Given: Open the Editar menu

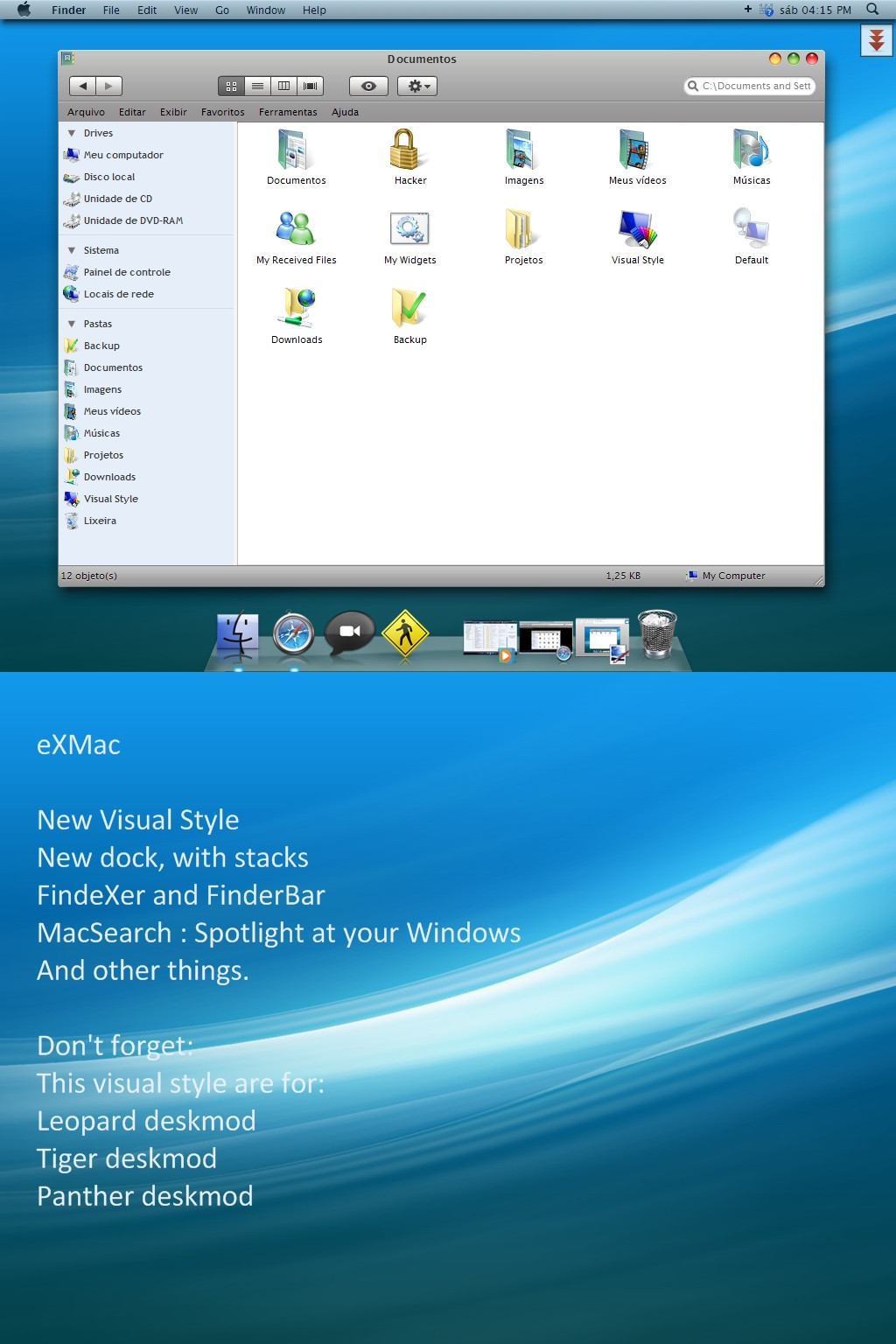Looking at the screenshot, I should coord(132,112).
